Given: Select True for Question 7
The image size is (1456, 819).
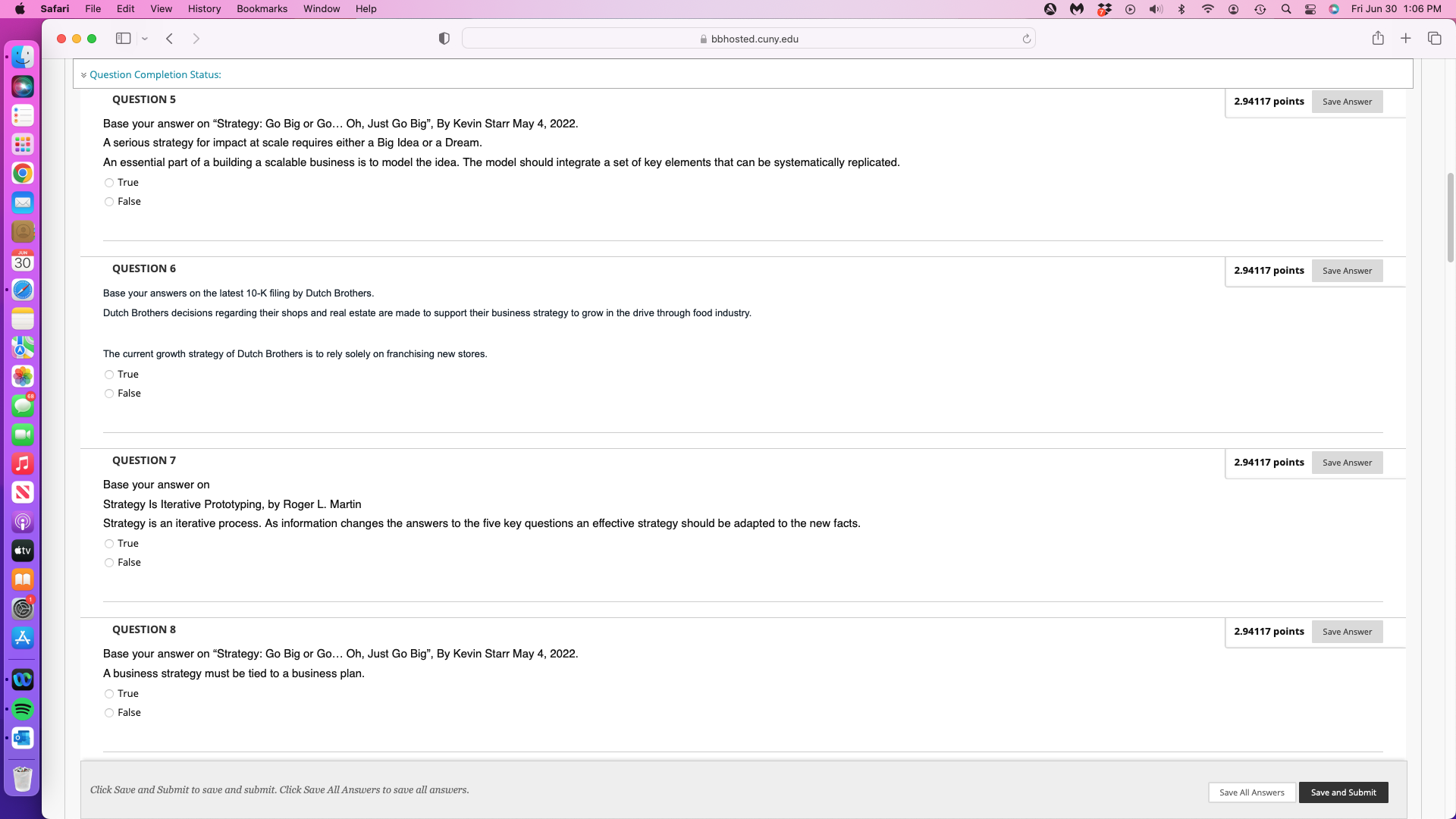Looking at the screenshot, I should [109, 544].
